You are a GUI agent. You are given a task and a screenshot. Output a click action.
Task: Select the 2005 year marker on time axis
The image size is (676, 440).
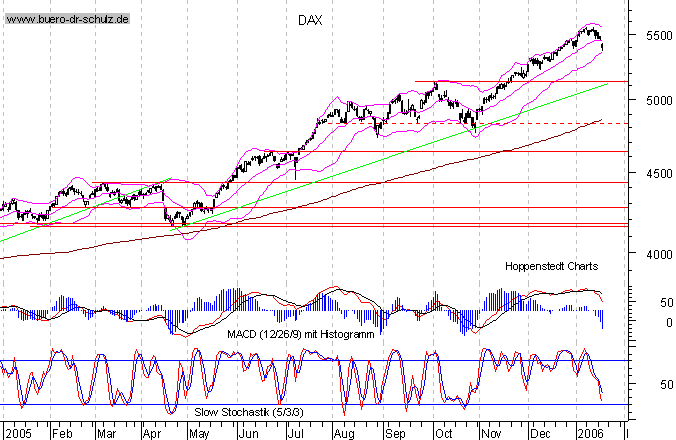point(18,435)
